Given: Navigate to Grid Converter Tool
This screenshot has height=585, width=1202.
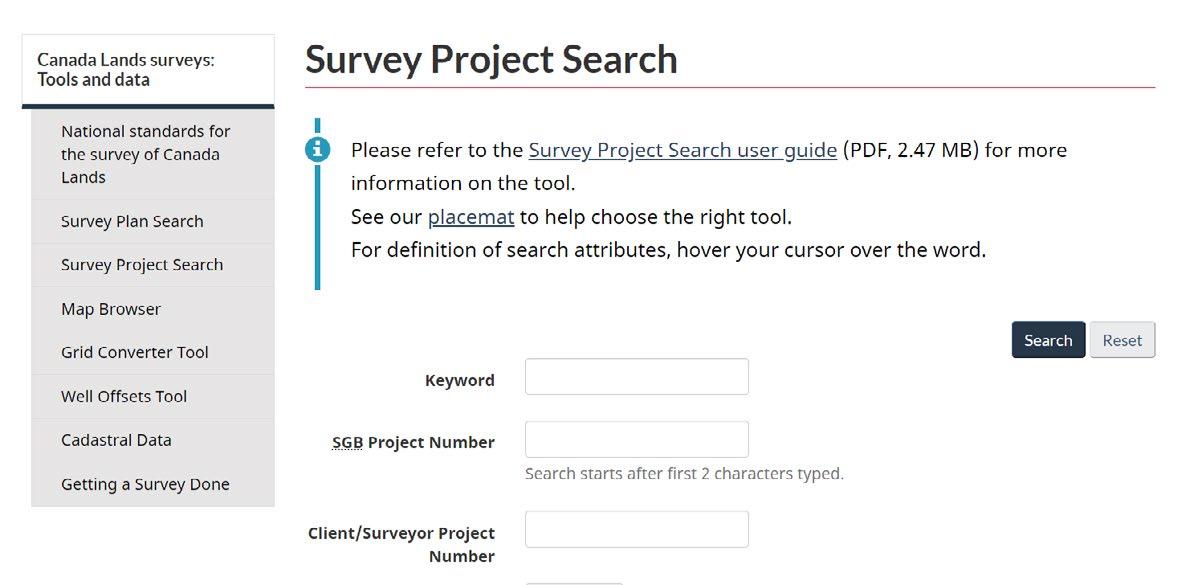Looking at the screenshot, I should pos(135,352).
